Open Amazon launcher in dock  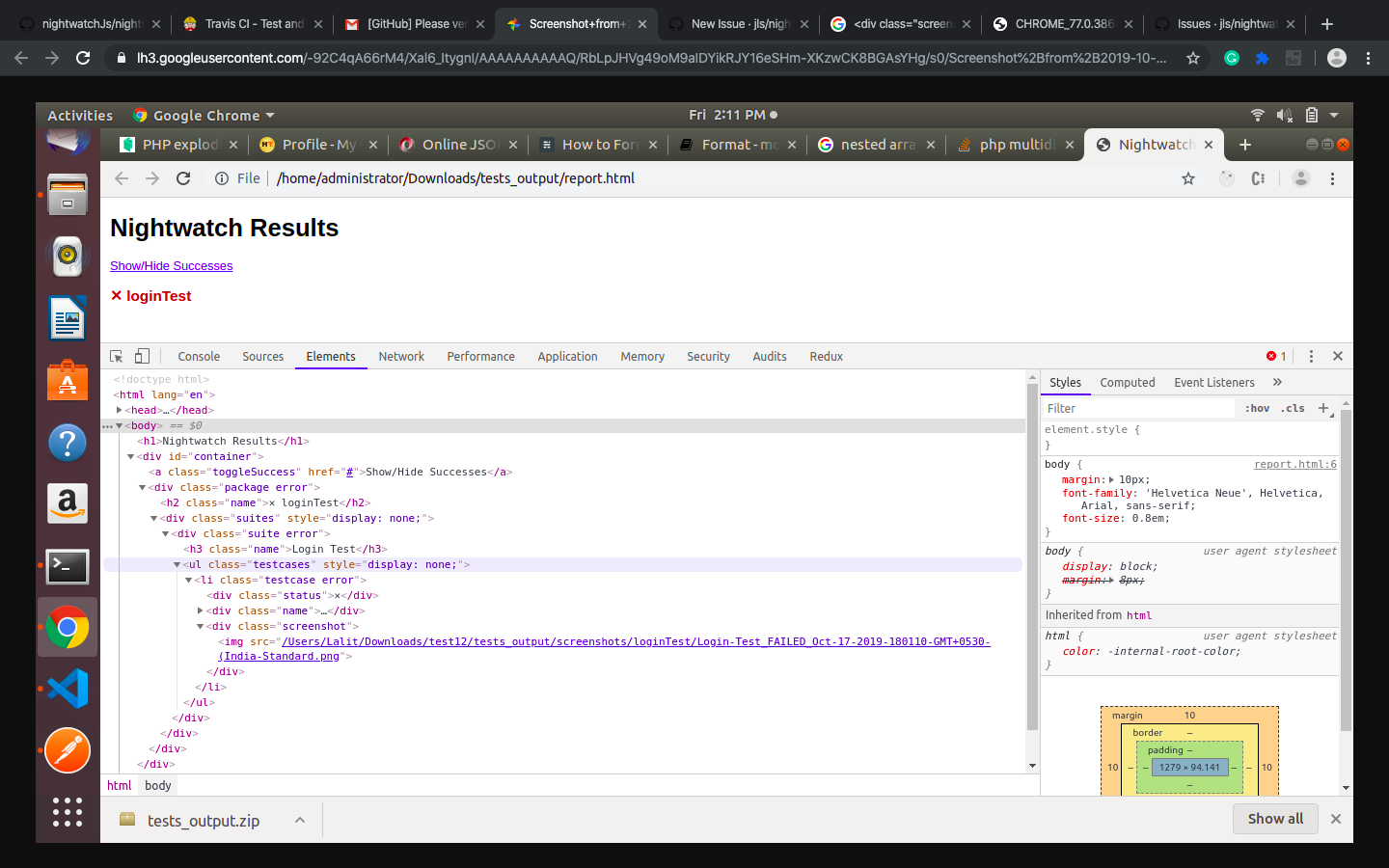[68, 503]
